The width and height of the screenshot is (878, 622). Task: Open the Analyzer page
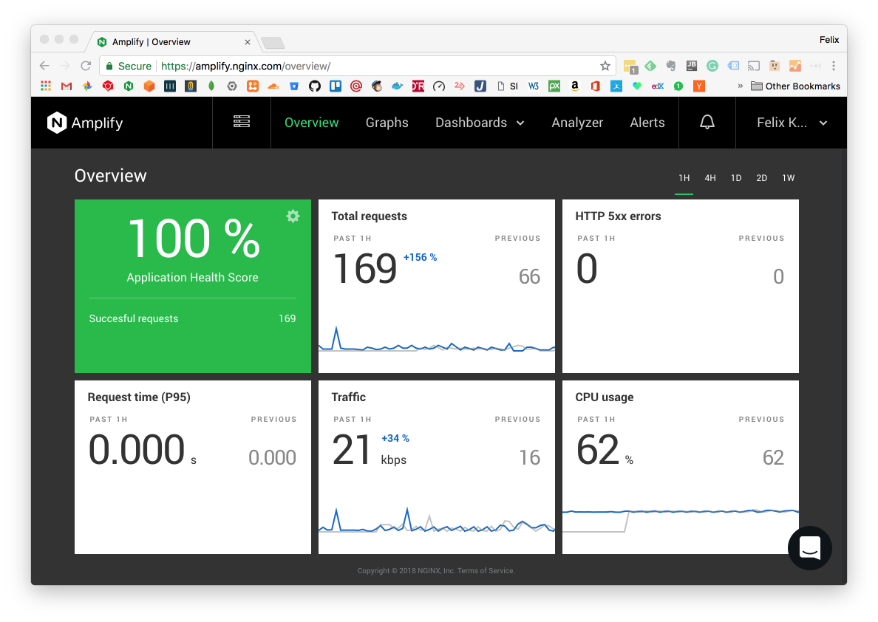577,123
